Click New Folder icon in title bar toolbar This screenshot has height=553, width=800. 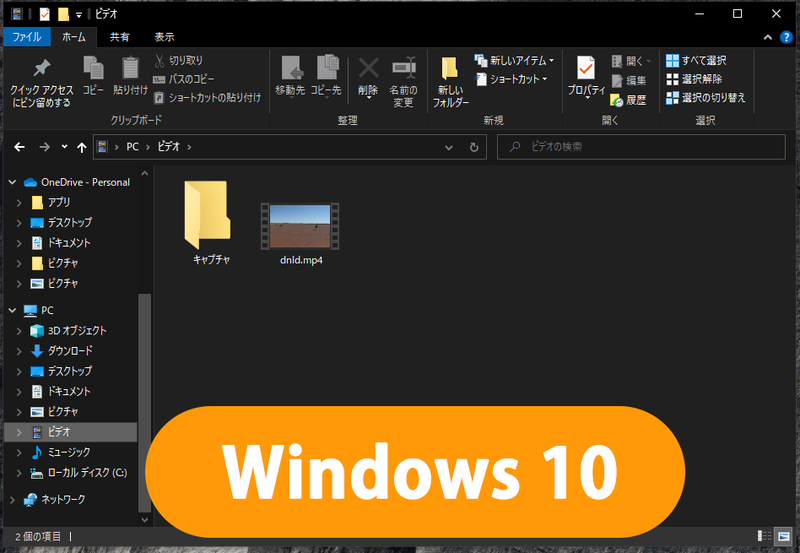63,14
